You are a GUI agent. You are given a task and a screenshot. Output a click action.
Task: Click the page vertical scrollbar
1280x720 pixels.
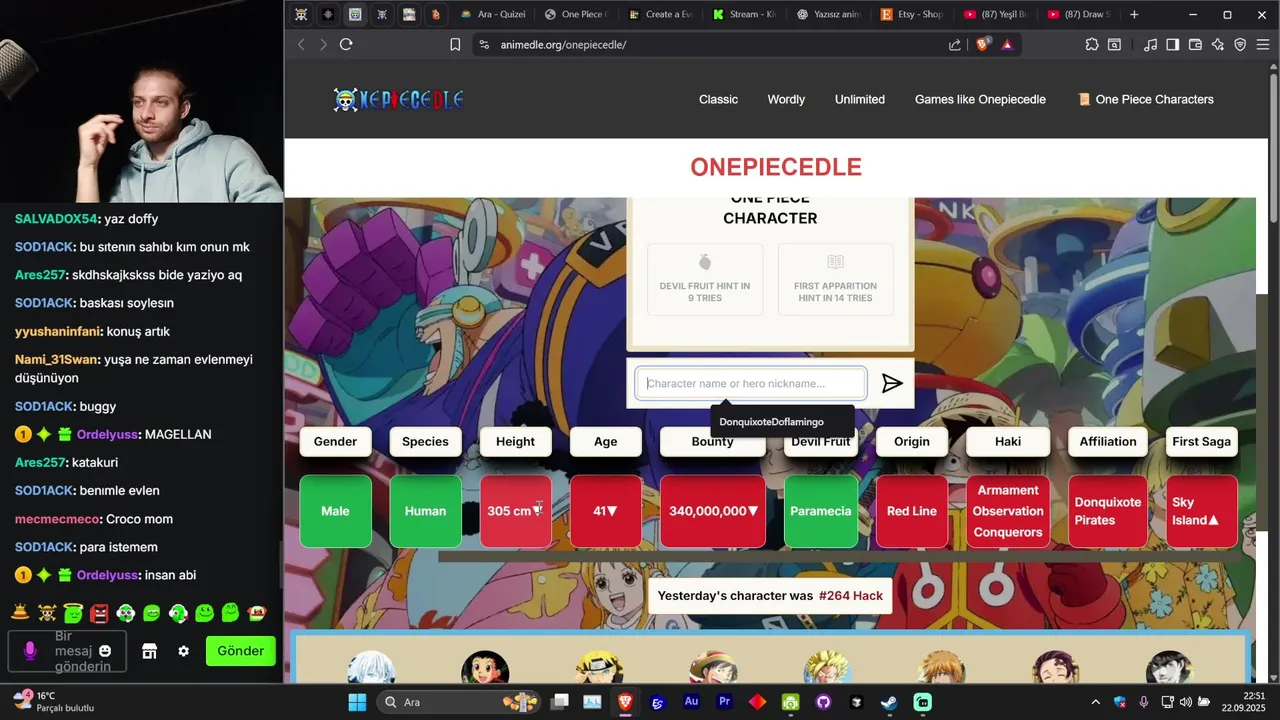pos(1274,150)
